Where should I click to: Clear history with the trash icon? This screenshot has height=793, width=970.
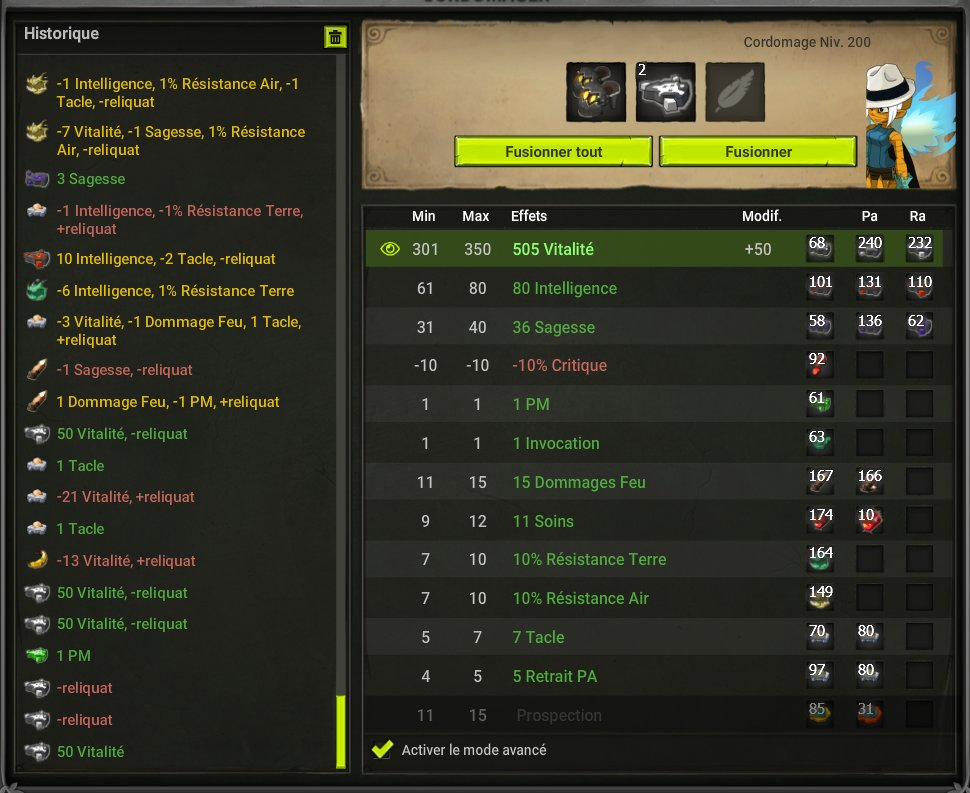click(335, 38)
